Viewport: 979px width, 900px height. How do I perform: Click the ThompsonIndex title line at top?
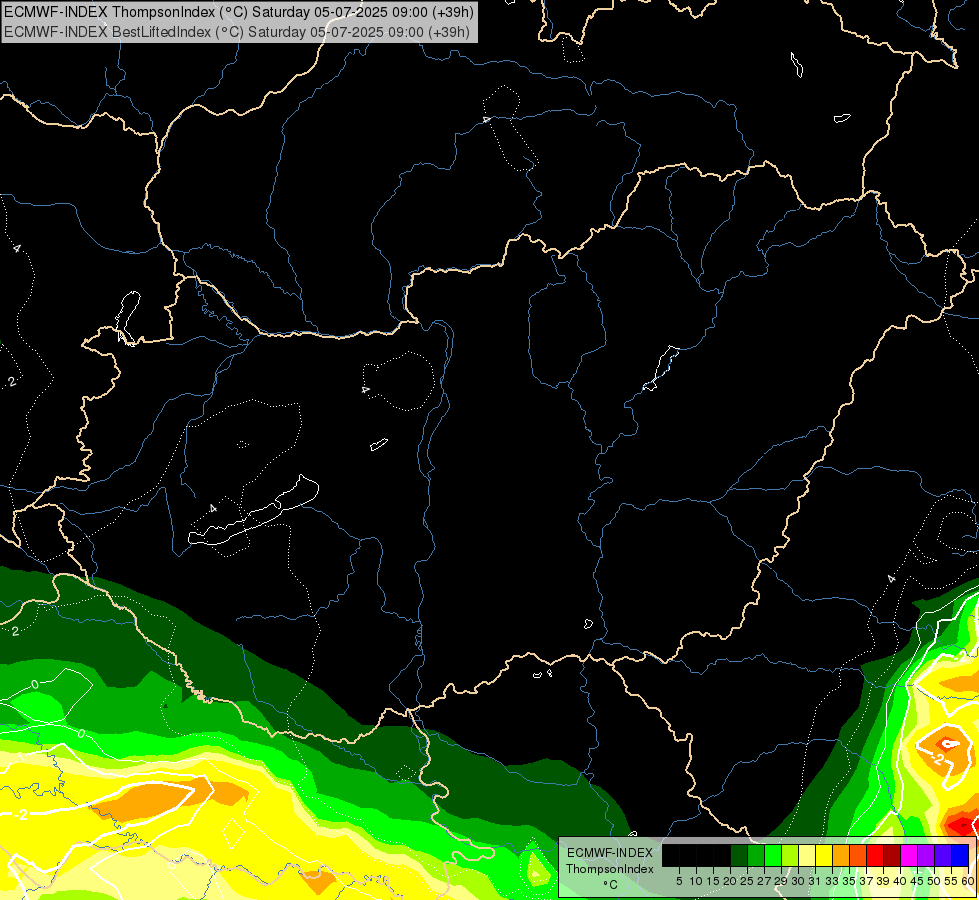click(239, 12)
